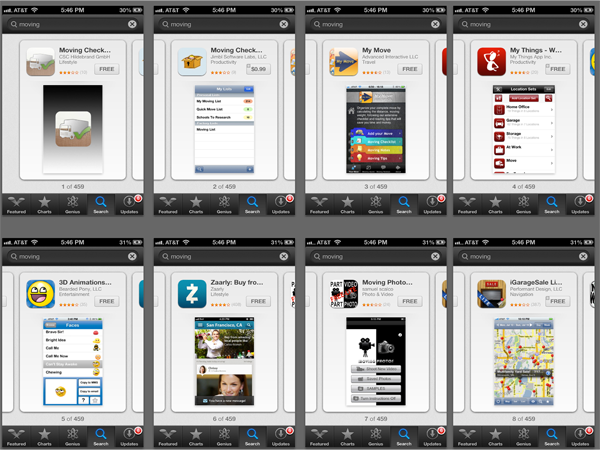Tap FREE for the My Things app
The height and width of the screenshot is (450, 600).
coord(558,69)
